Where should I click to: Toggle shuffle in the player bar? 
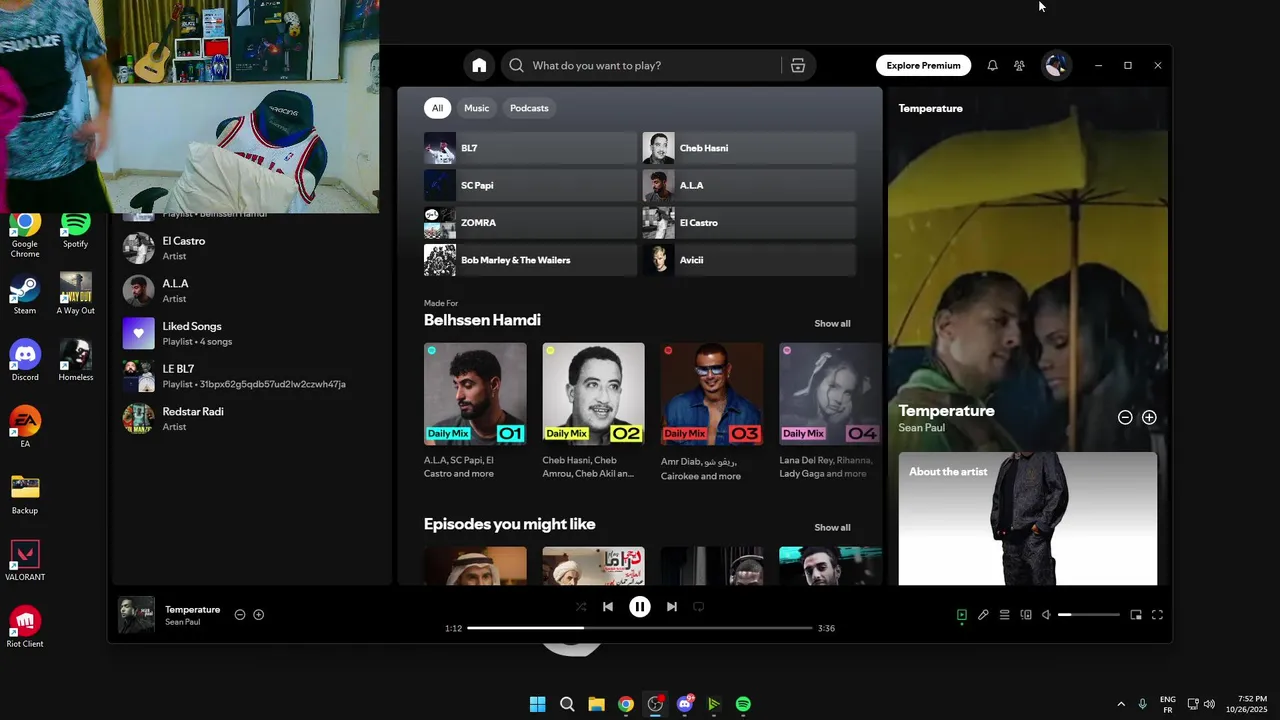coord(581,606)
